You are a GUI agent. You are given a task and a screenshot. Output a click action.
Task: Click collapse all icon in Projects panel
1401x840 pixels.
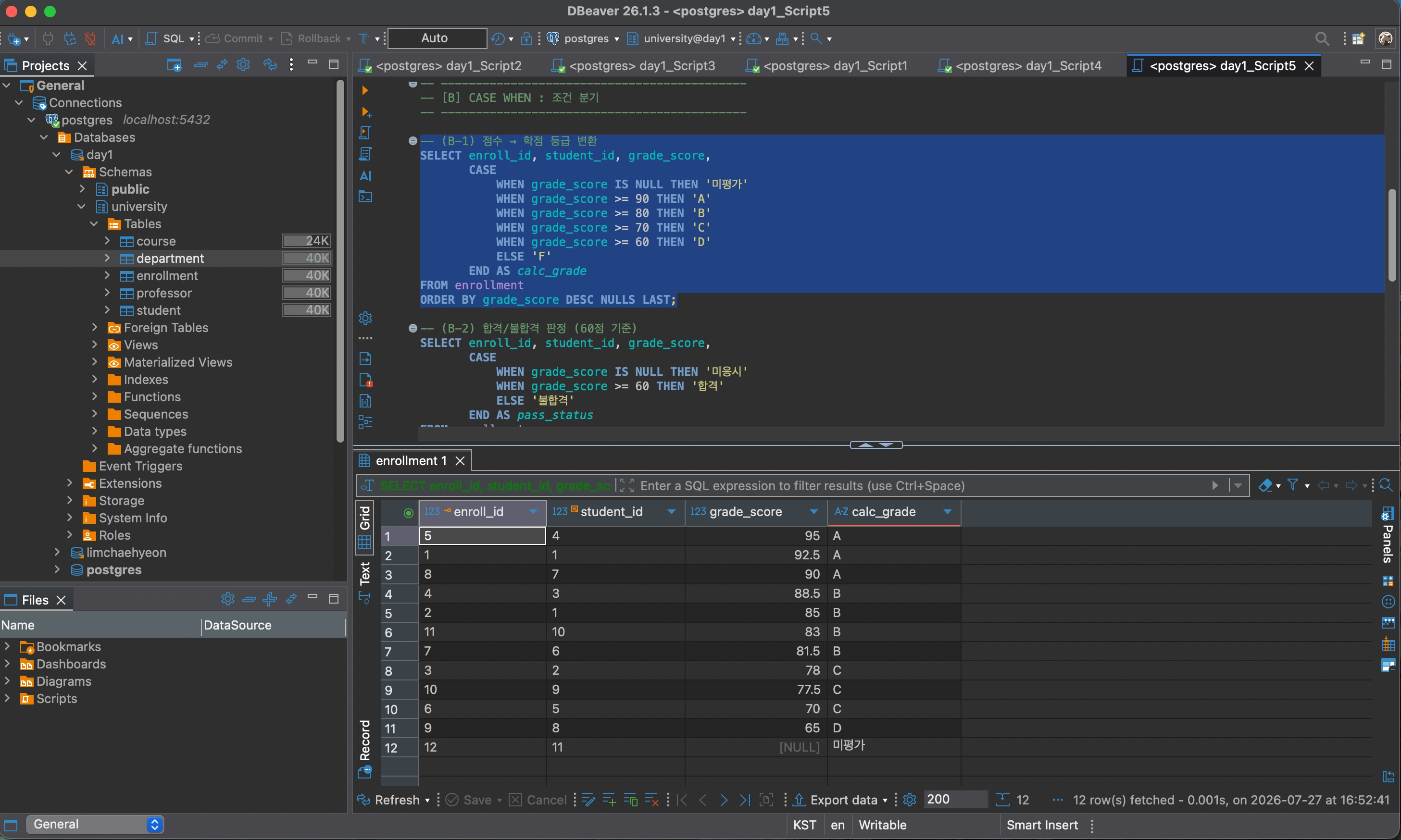(200, 64)
